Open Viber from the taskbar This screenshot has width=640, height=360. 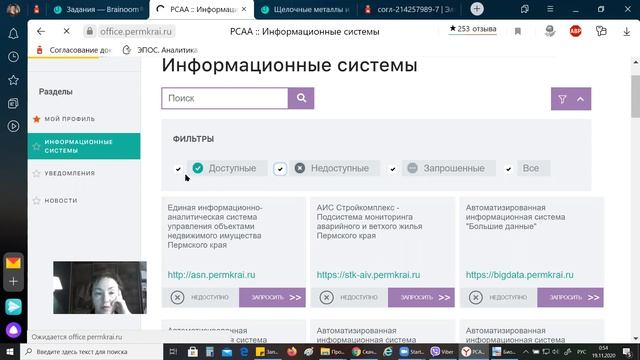point(442,351)
